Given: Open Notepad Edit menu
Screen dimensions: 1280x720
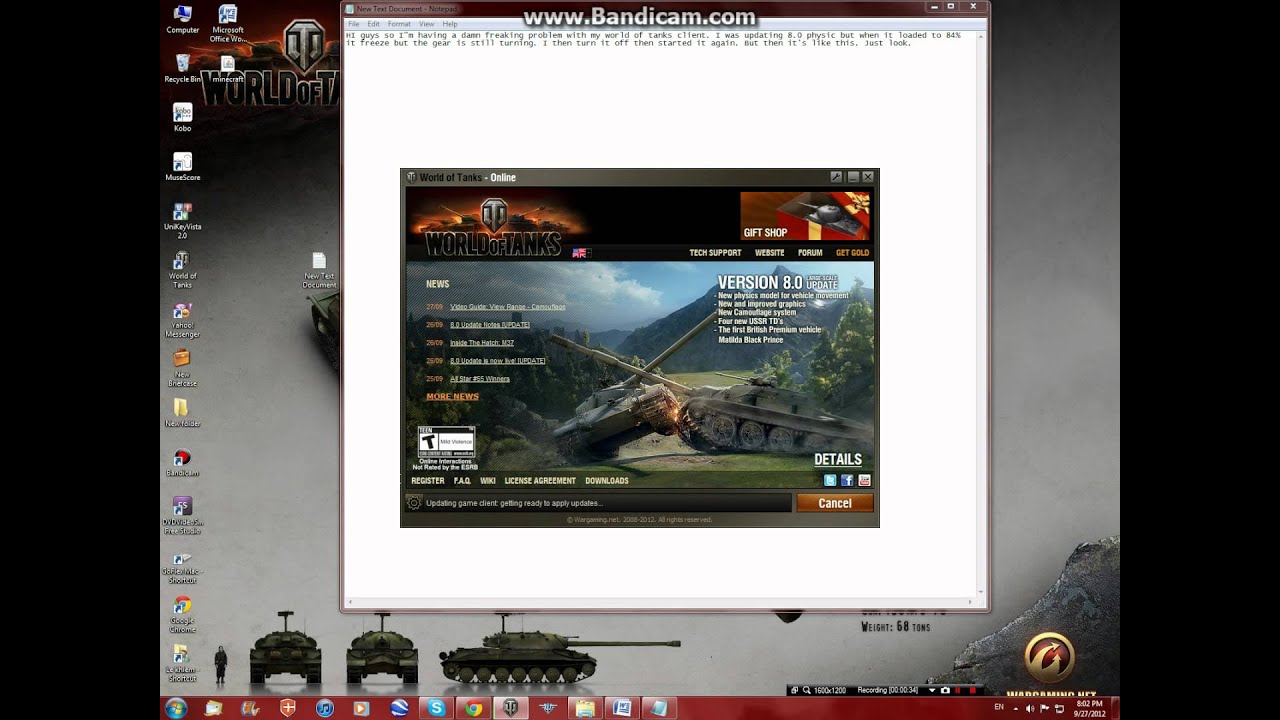Looking at the screenshot, I should (373, 24).
